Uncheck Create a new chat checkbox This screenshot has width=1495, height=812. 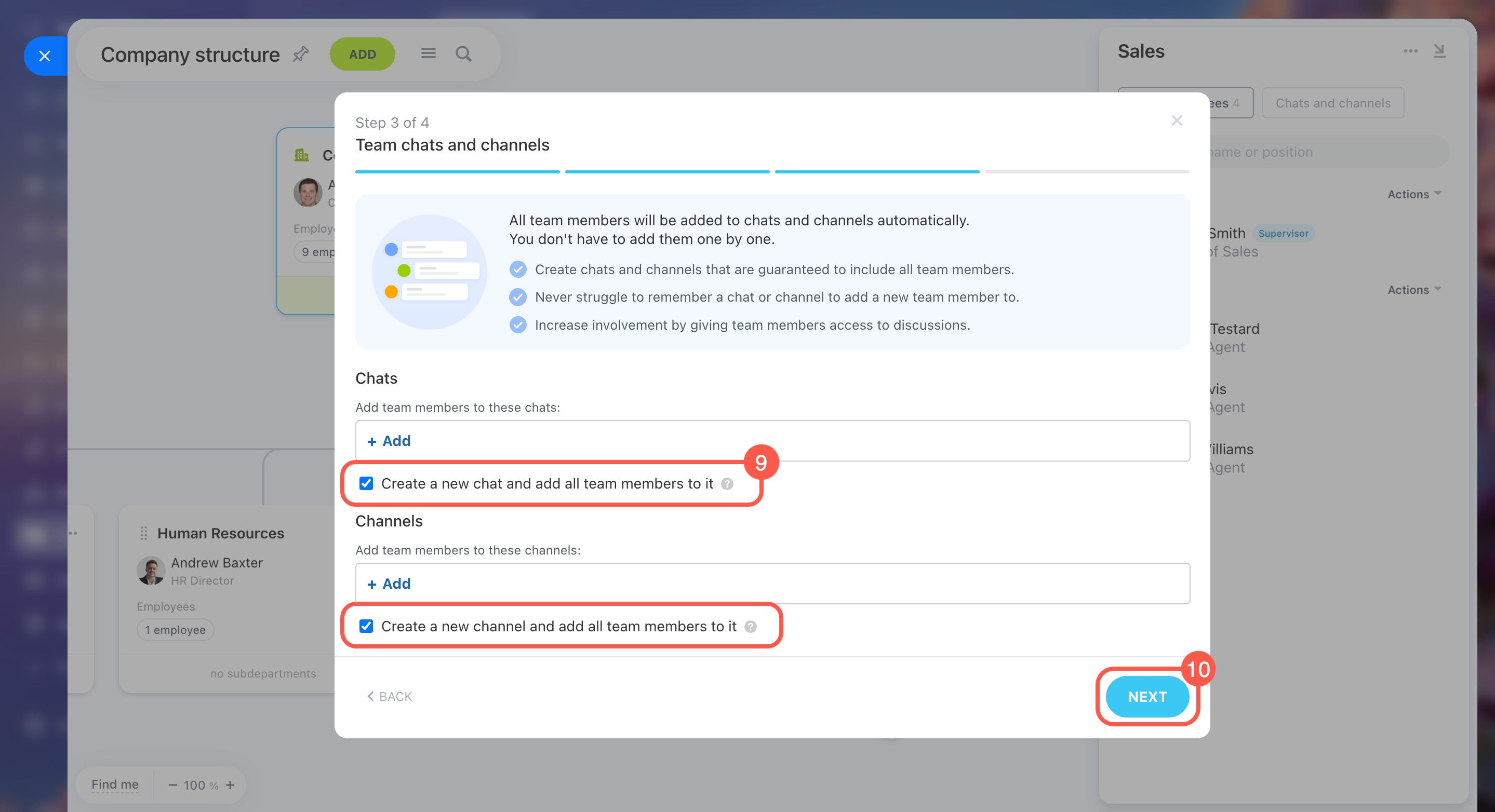tap(366, 483)
